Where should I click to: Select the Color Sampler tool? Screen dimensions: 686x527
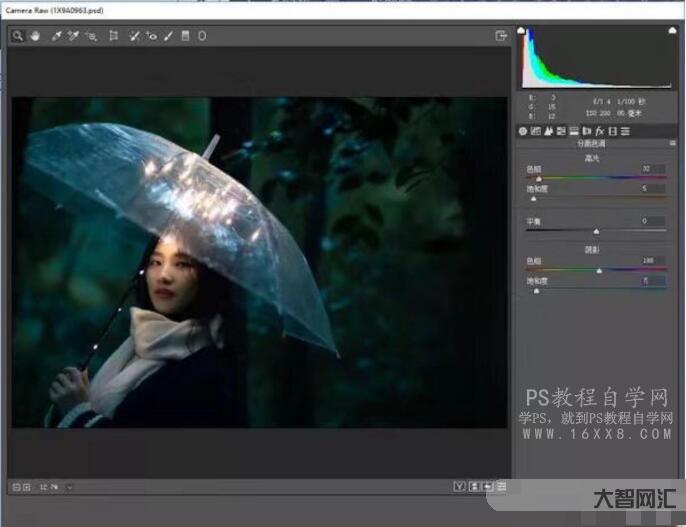[x=73, y=36]
